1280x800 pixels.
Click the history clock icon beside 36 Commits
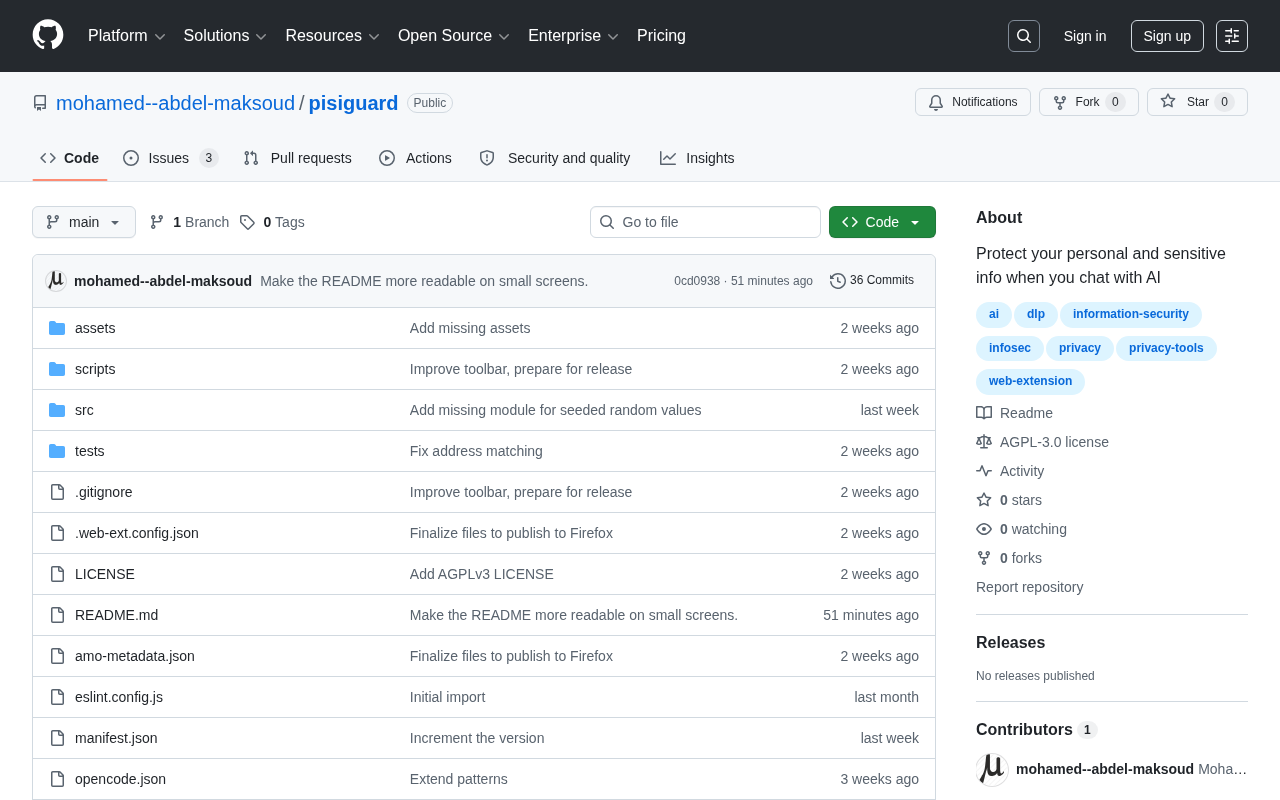point(838,281)
